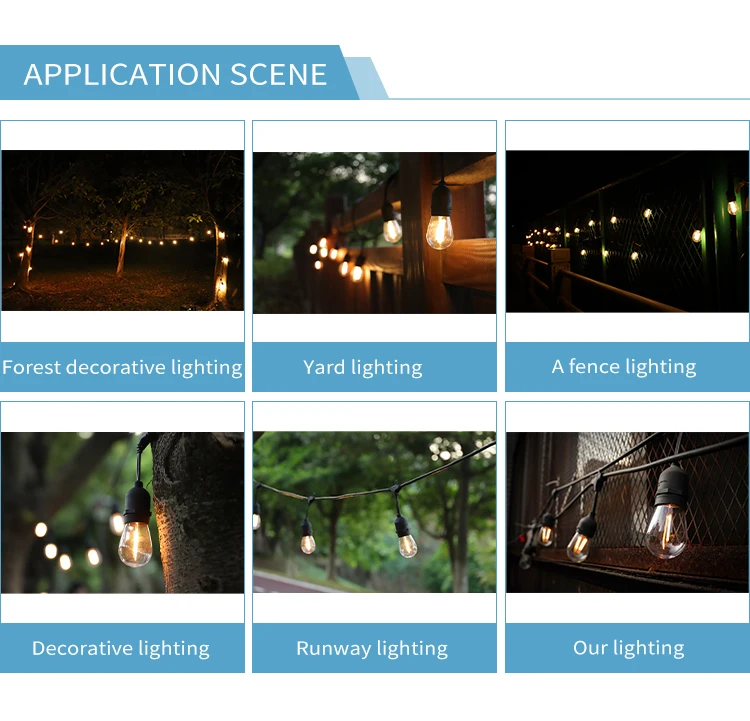Image resolution: width=750 pixels, height=721 pixels.
Task: Click the nearest clear bulb in Our lighting photo
Action: click(x=667, y=532)
